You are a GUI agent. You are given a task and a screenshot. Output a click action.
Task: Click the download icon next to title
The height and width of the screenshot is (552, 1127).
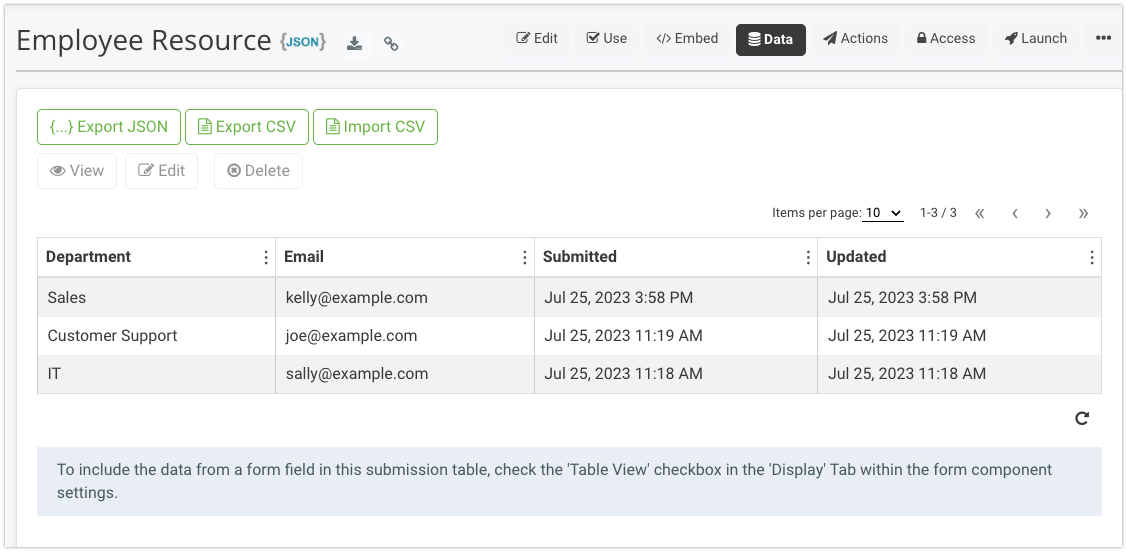(354, 44)
